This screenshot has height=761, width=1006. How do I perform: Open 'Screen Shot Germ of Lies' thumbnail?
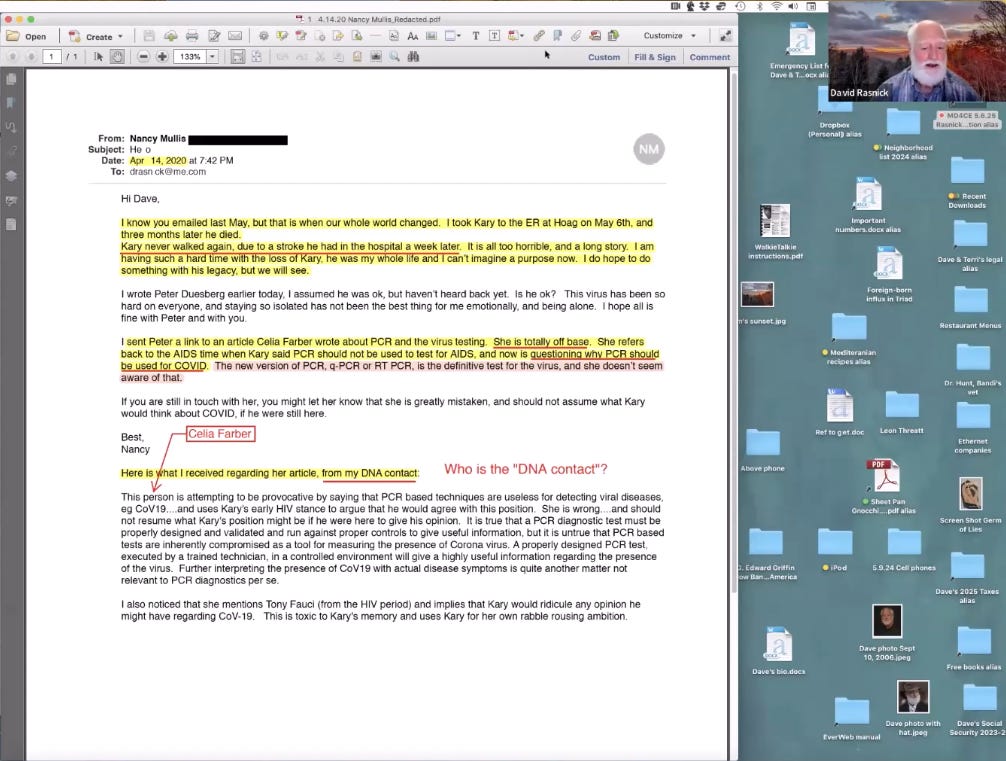point(970,504)
